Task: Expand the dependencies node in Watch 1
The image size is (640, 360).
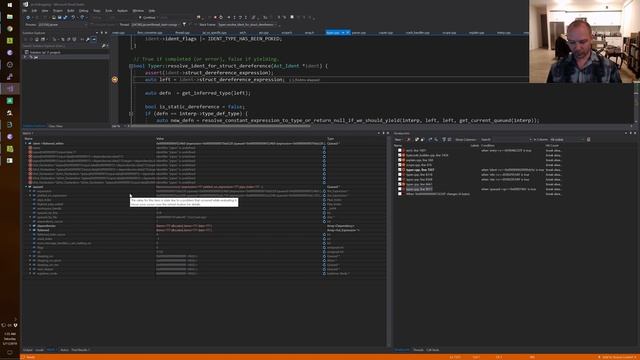Action: tap(30, 226)
